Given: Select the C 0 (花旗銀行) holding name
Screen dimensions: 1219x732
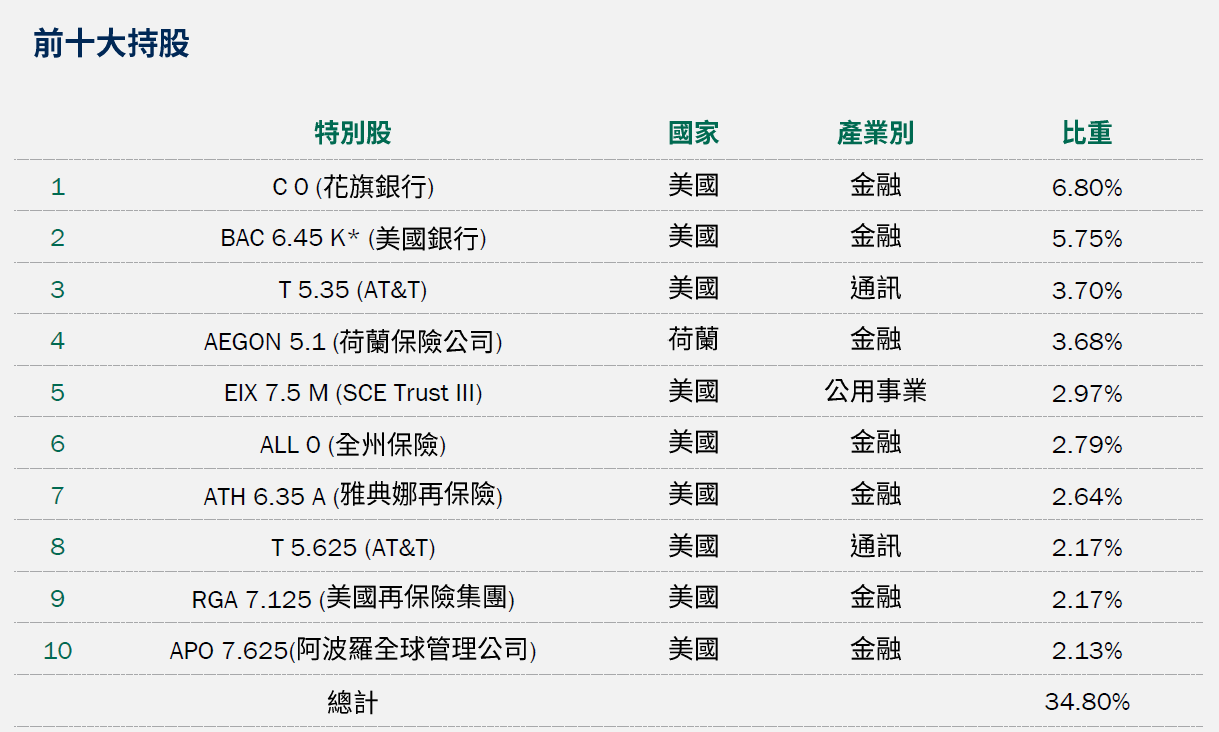Looking at the screenshot, I should [353, 187].
